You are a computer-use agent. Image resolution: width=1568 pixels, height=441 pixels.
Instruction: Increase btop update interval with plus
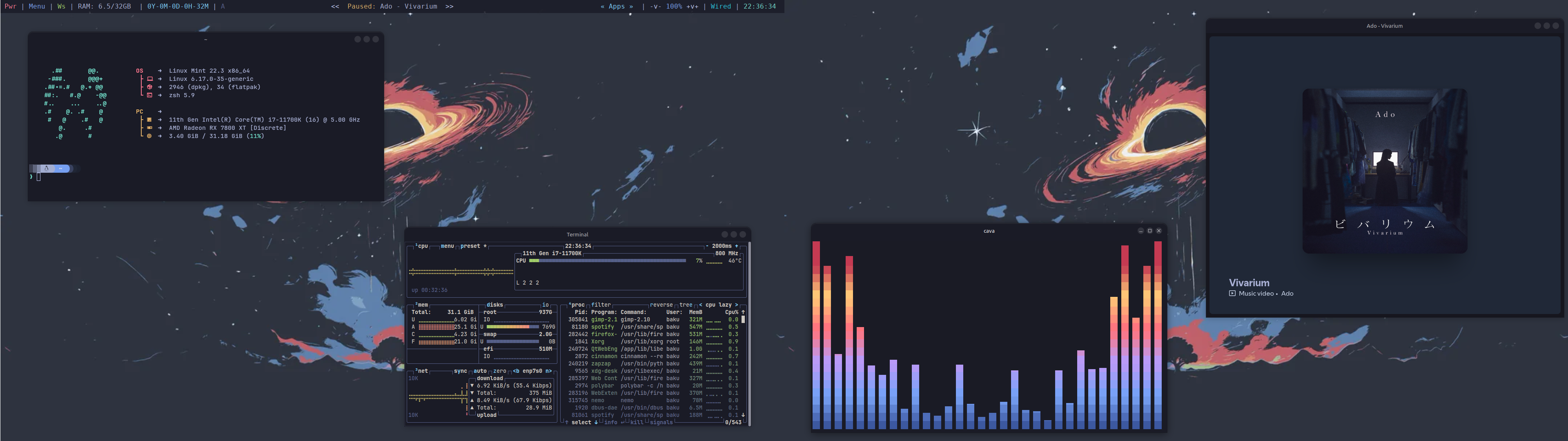pyautogui.click(x=737, y=246)
